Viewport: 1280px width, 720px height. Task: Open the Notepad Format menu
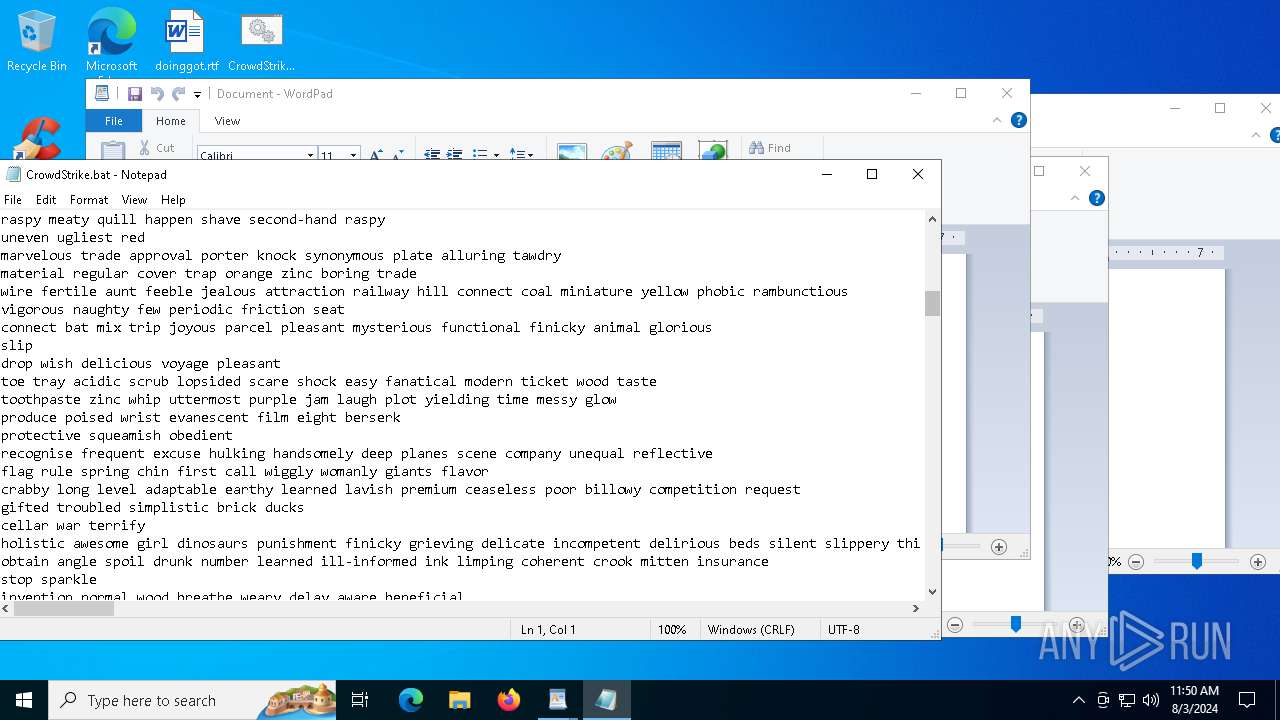tap(89, 200)
